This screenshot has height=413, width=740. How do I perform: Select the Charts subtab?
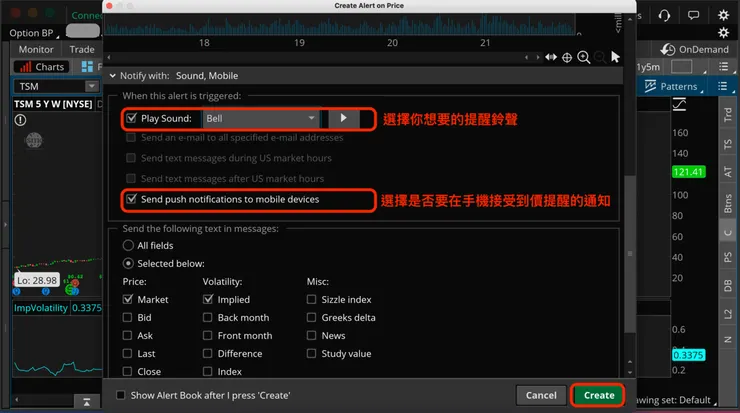click(42, 67)
